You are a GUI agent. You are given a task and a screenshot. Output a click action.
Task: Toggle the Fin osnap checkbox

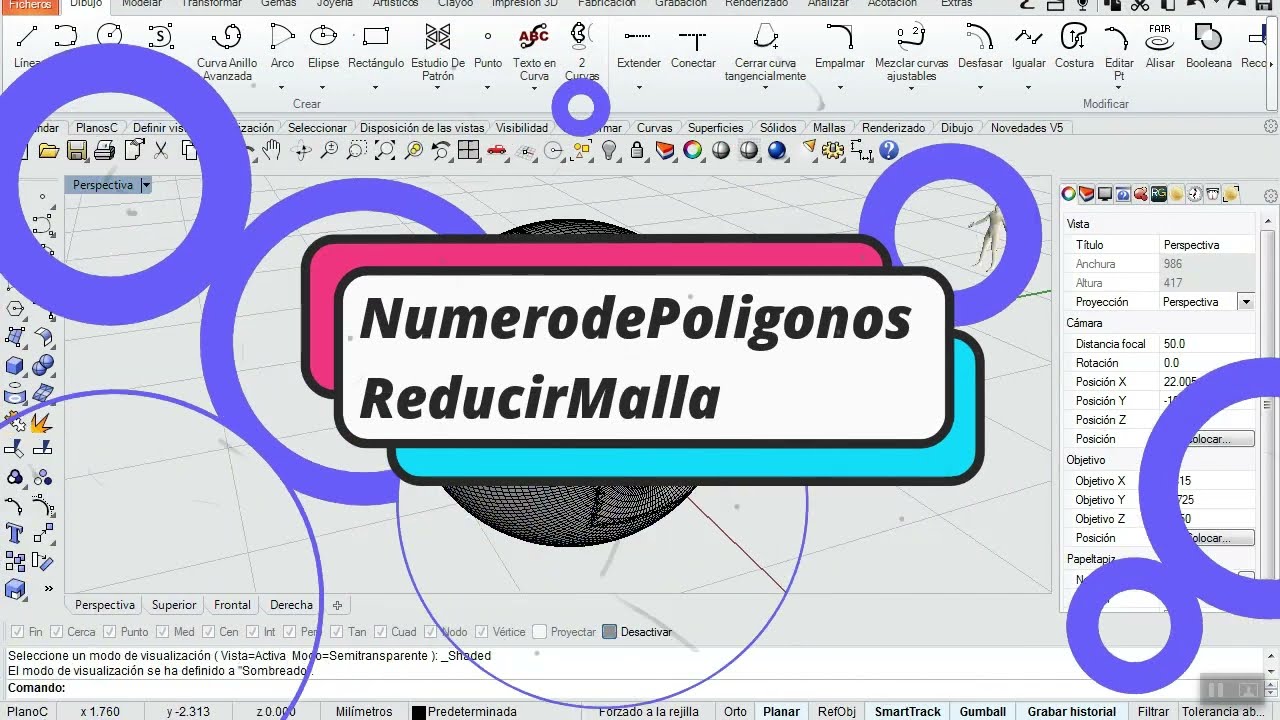click(x=17, y=632)
